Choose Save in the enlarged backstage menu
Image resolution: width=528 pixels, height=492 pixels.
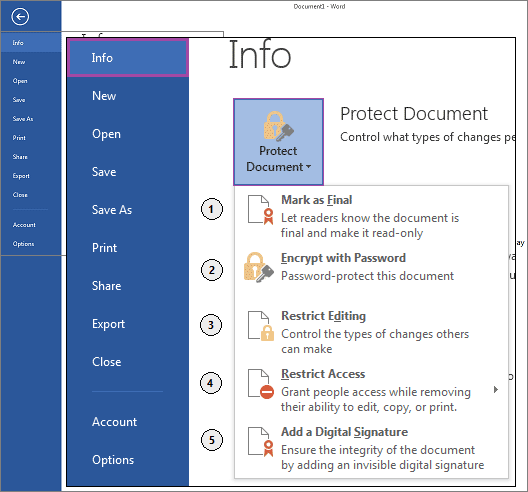pos(104,172)
